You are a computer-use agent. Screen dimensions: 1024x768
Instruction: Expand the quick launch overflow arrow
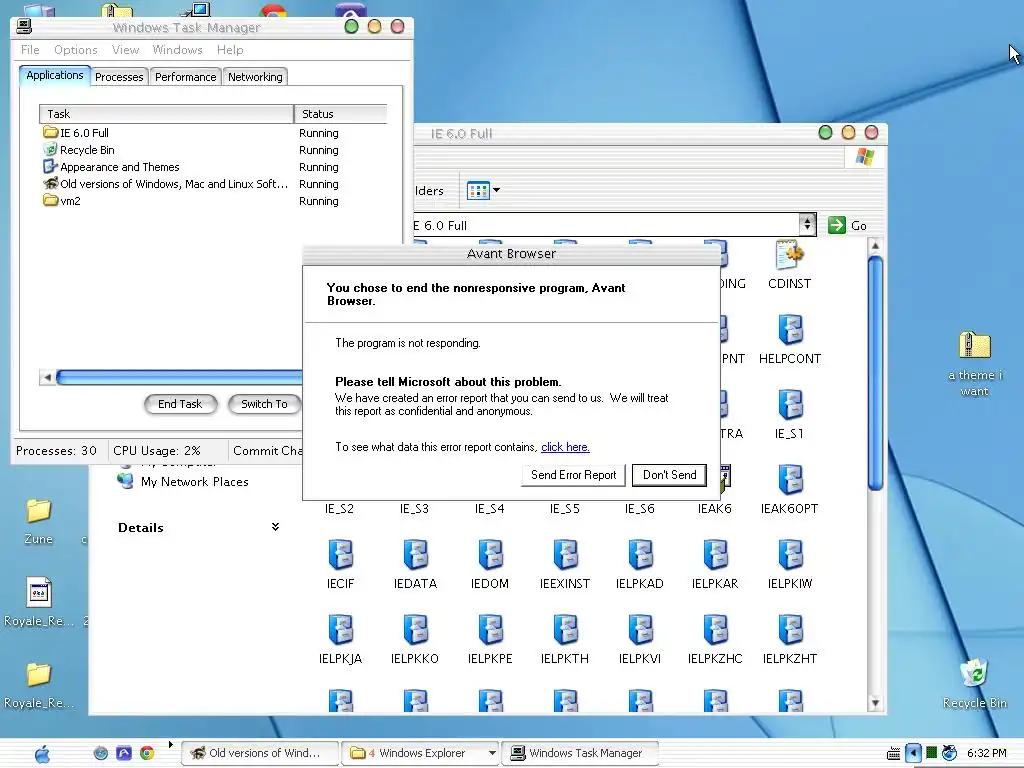[170, 744]
